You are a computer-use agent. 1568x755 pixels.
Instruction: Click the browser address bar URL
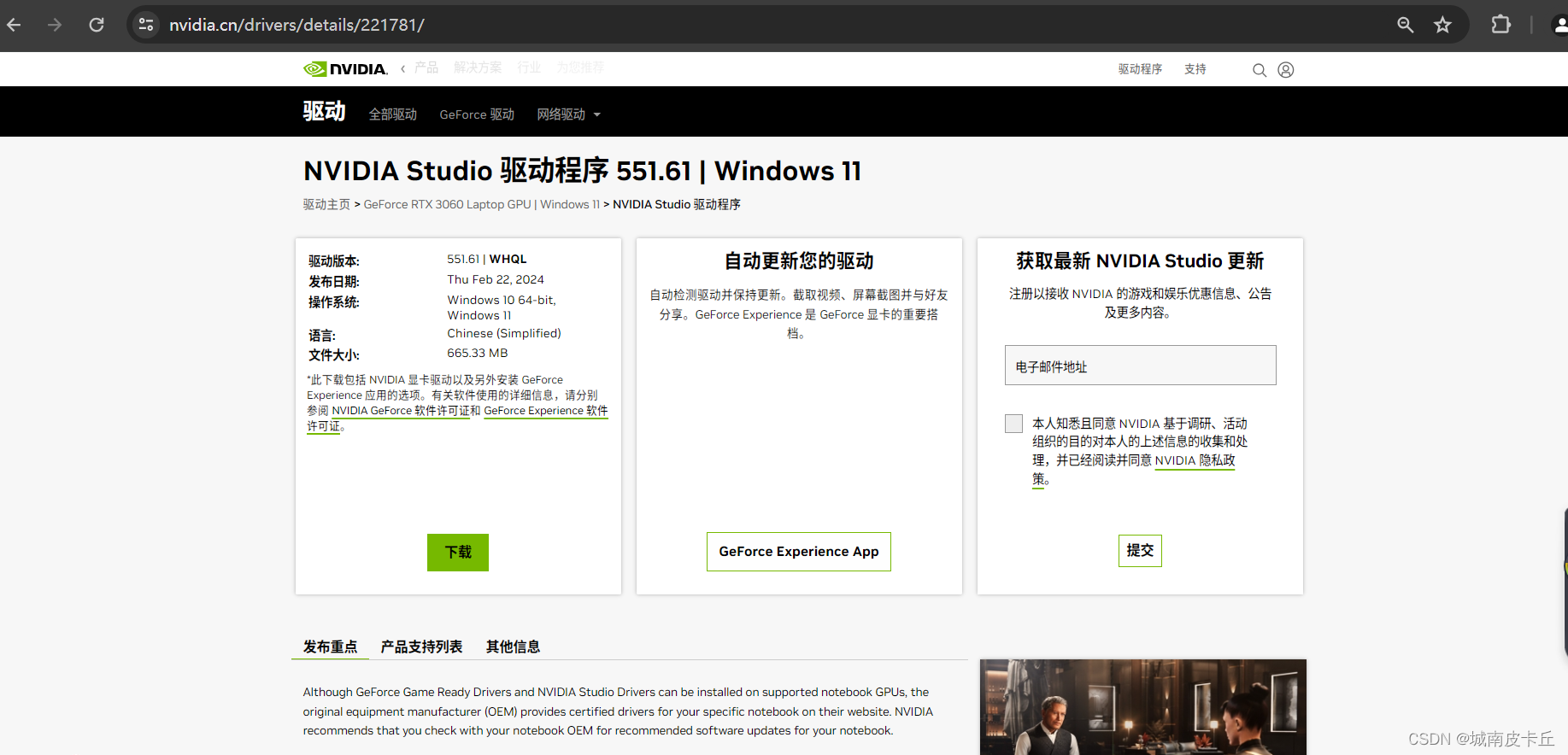coord(297,25)
